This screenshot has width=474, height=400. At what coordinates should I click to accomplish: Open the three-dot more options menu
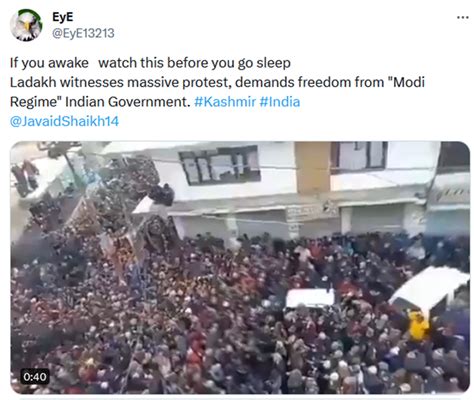click(x=463, y=17)
